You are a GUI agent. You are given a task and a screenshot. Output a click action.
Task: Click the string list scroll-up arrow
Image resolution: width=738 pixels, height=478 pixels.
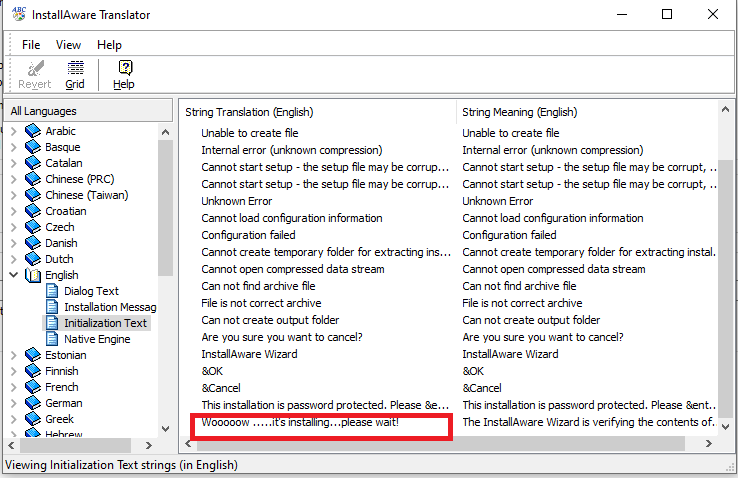pos(725,110)
